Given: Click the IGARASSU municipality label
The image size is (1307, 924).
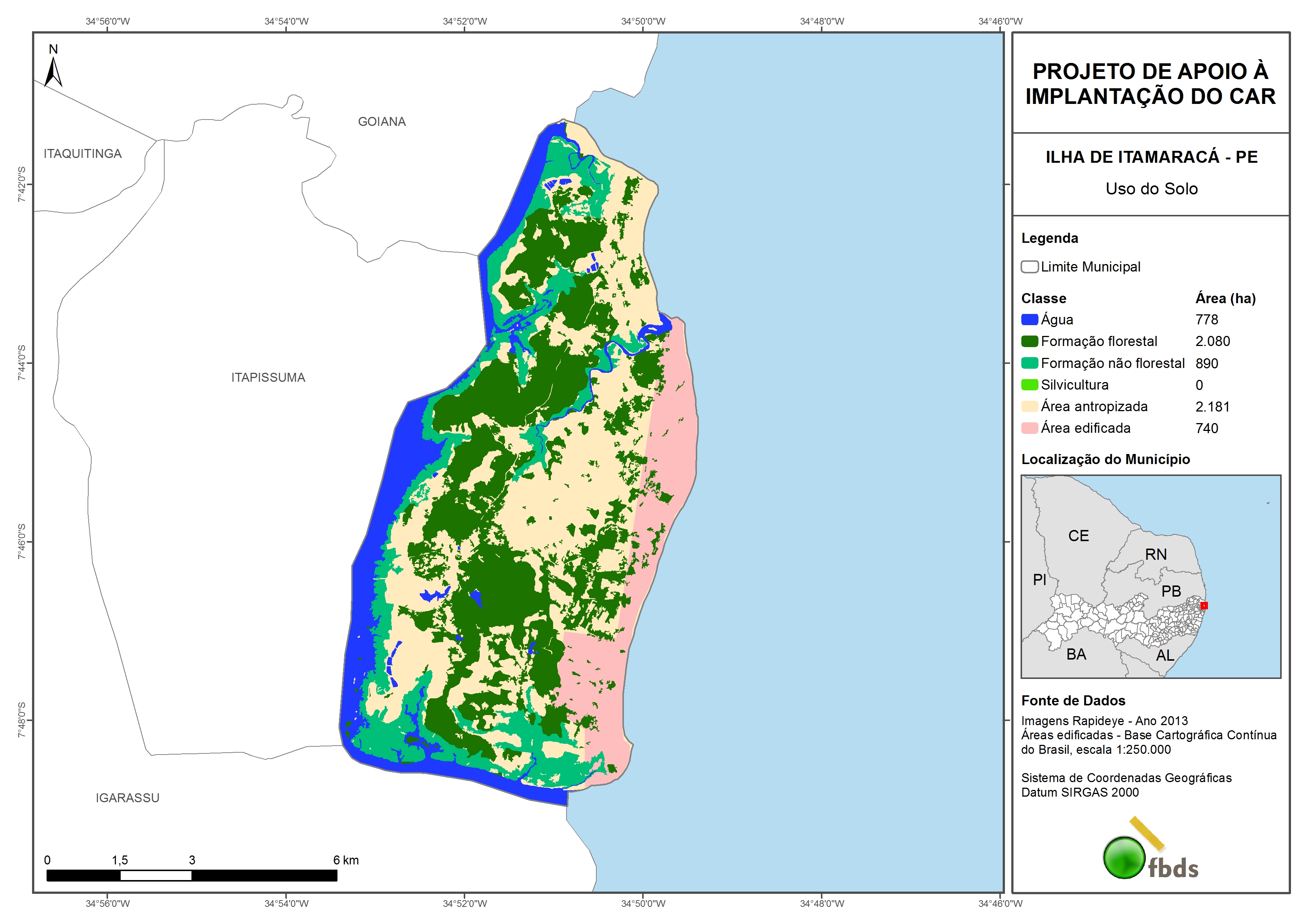Looking at the screenshot, I should [127, 798].
